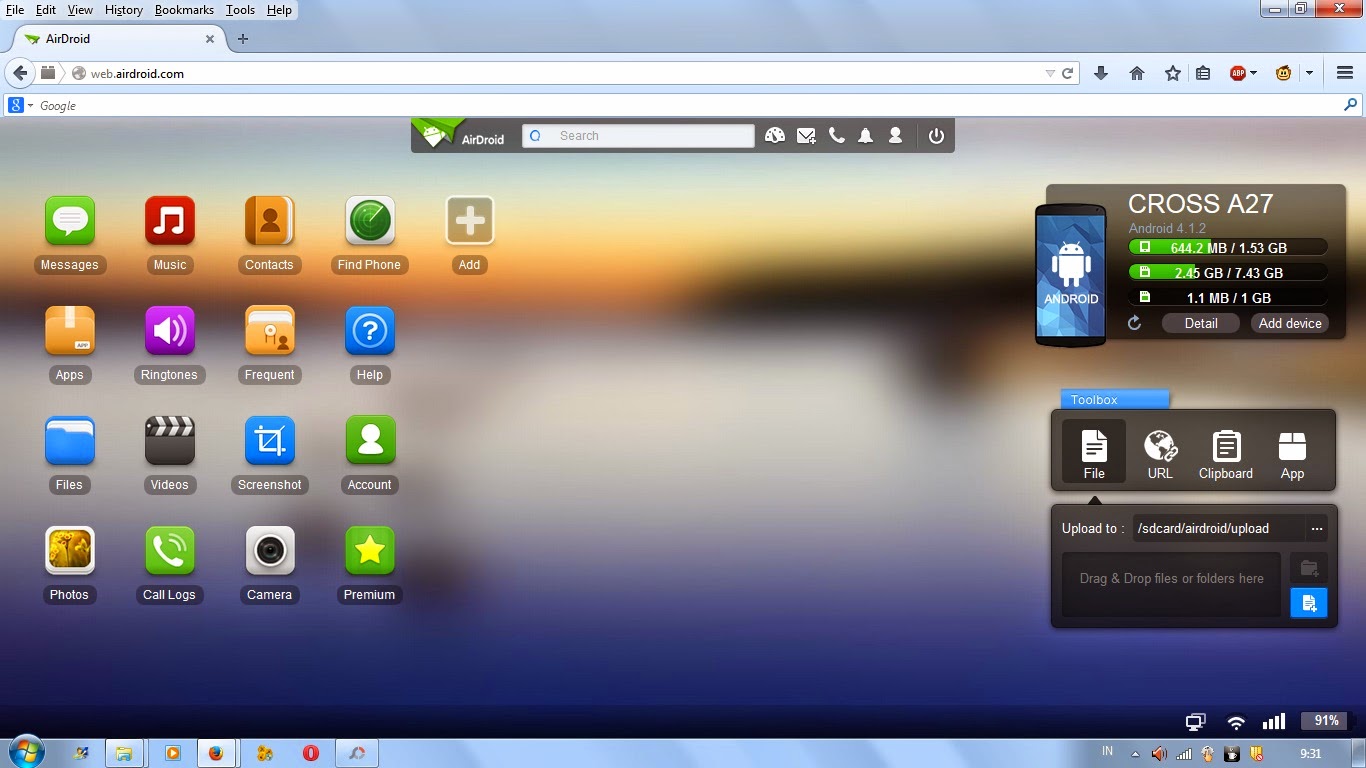
Task: Select the File tool in Toolbox
Action: pos(1094,452)
